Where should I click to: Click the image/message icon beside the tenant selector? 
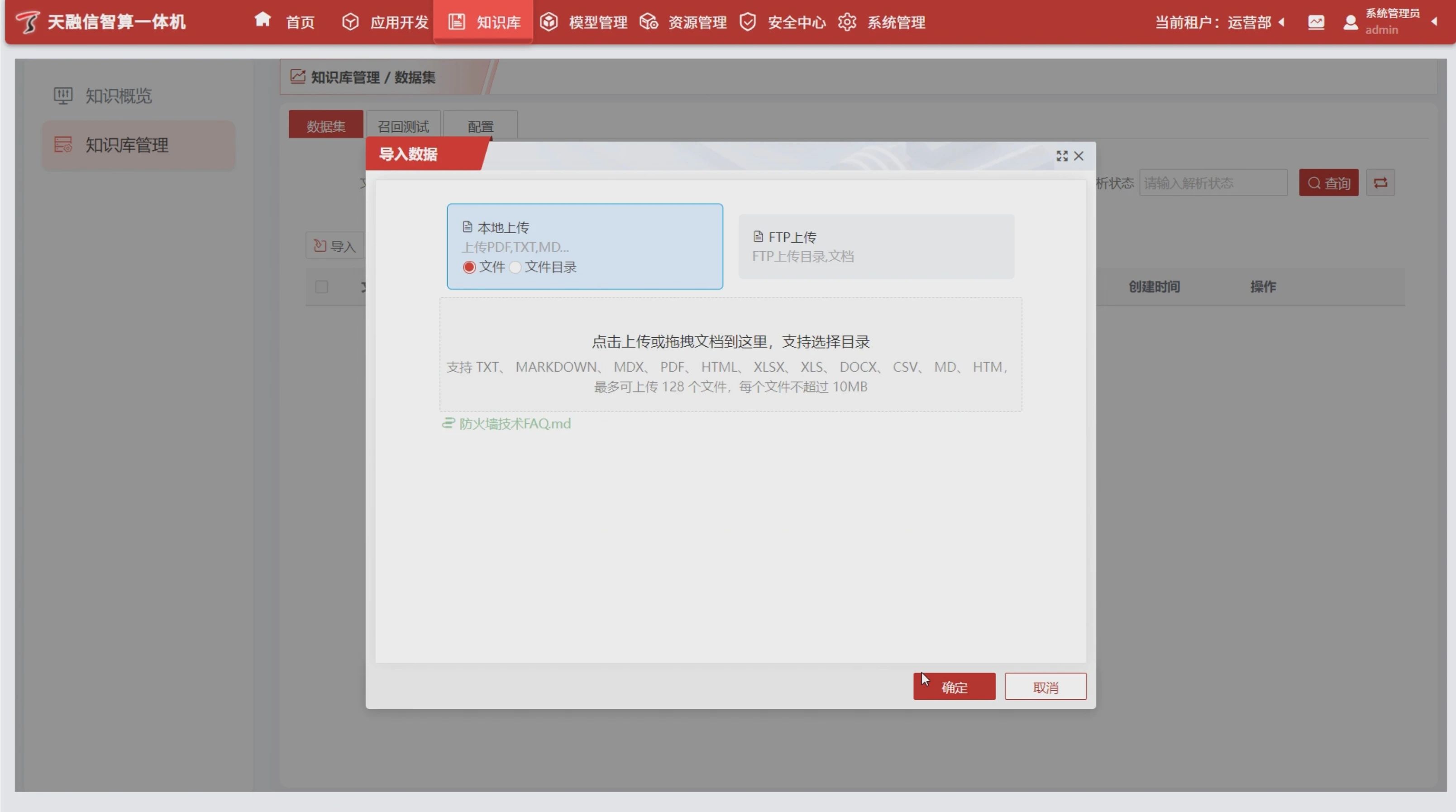(x=1316, y=22)
